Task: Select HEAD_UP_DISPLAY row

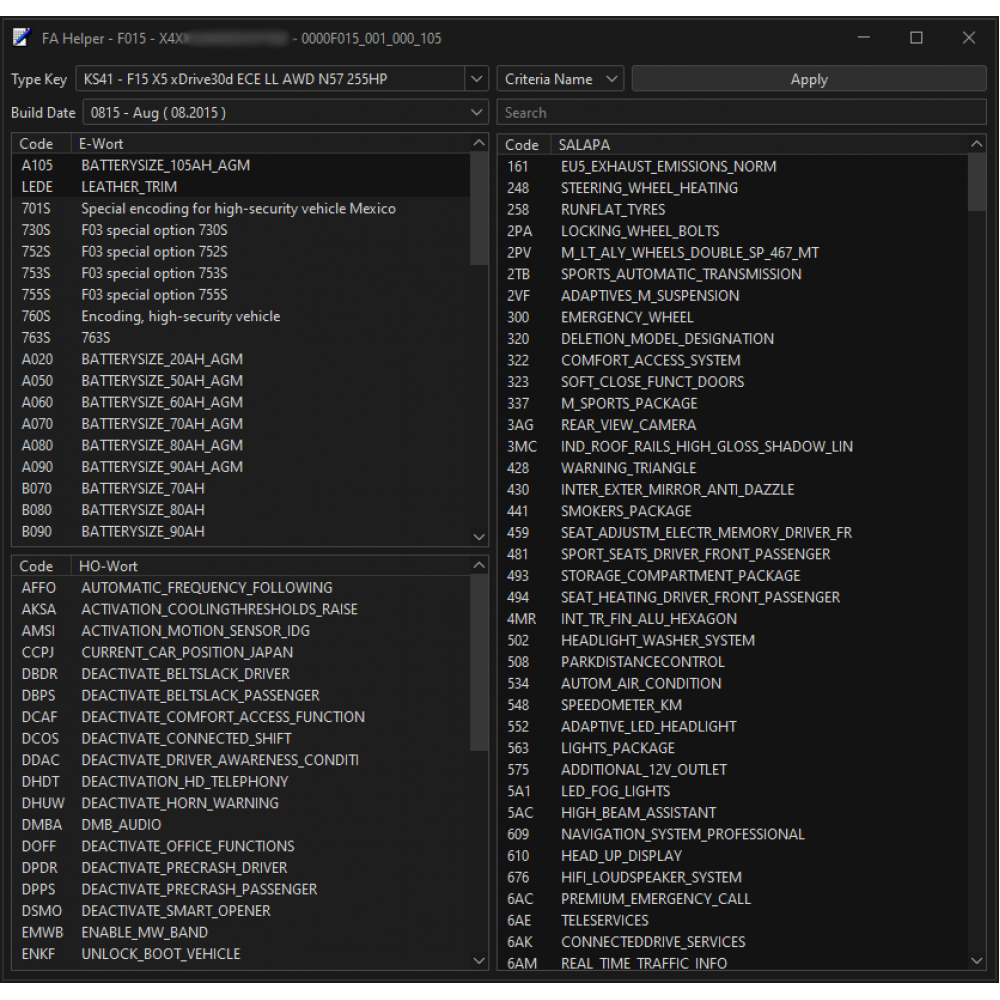Action: coord(621,856)
